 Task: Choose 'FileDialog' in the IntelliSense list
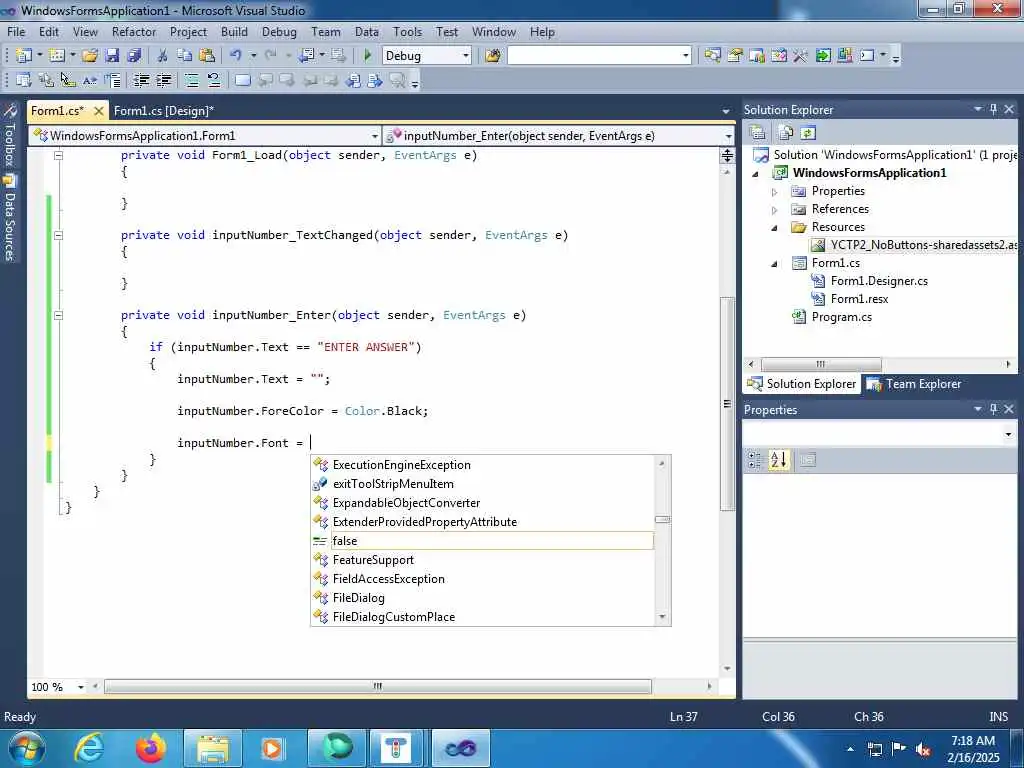tap(482, 598)
